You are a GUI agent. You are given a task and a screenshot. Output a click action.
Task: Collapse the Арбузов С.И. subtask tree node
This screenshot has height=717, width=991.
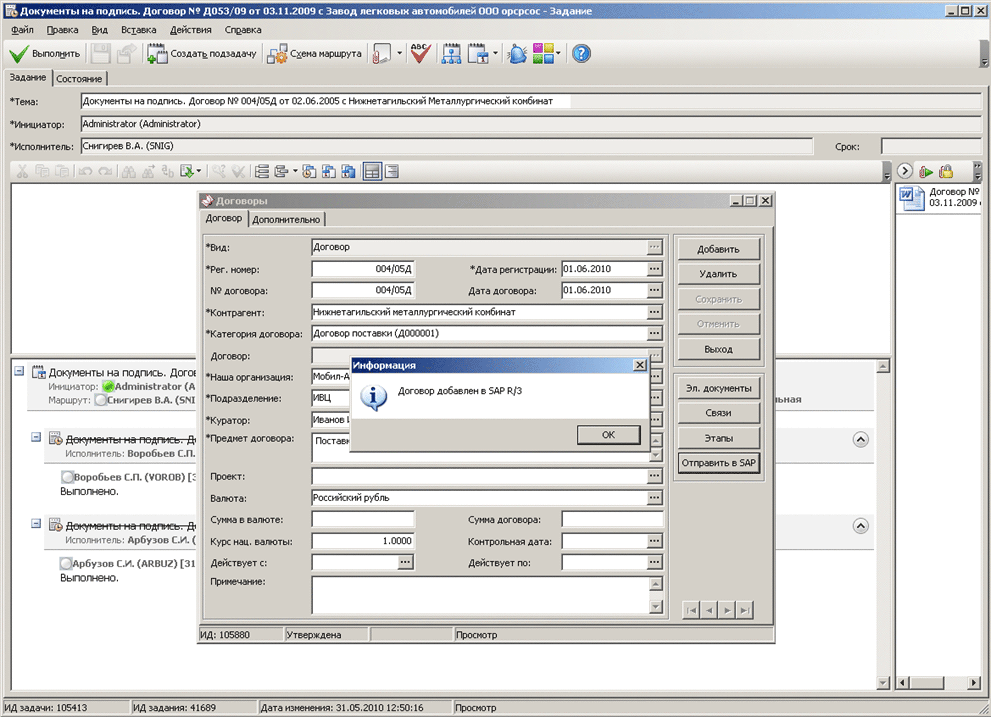pyautogui.click(x=36, y=524)
